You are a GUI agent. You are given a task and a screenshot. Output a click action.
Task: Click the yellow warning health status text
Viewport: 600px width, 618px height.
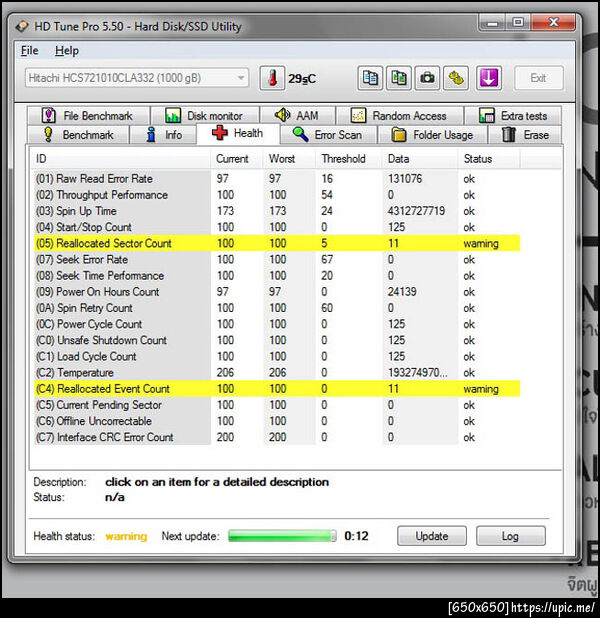point(126,536)
